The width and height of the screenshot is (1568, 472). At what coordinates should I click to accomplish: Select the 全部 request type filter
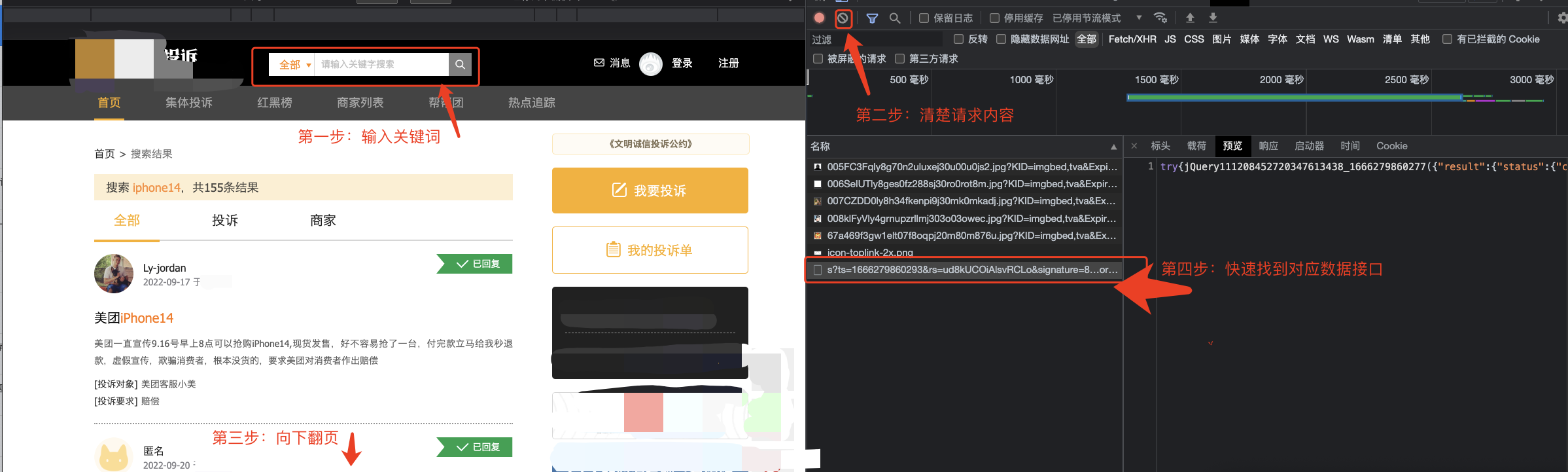click(1087, 39)
